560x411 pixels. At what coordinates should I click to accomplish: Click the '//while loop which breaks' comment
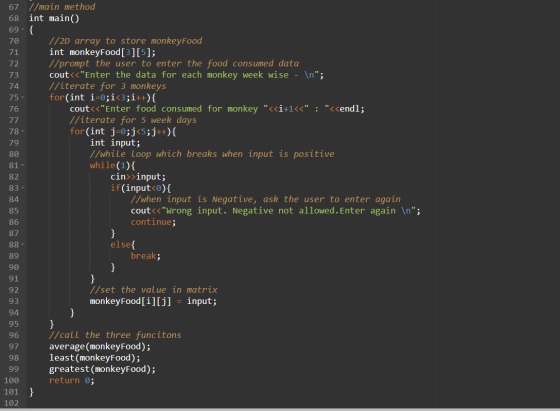[212, 154]
